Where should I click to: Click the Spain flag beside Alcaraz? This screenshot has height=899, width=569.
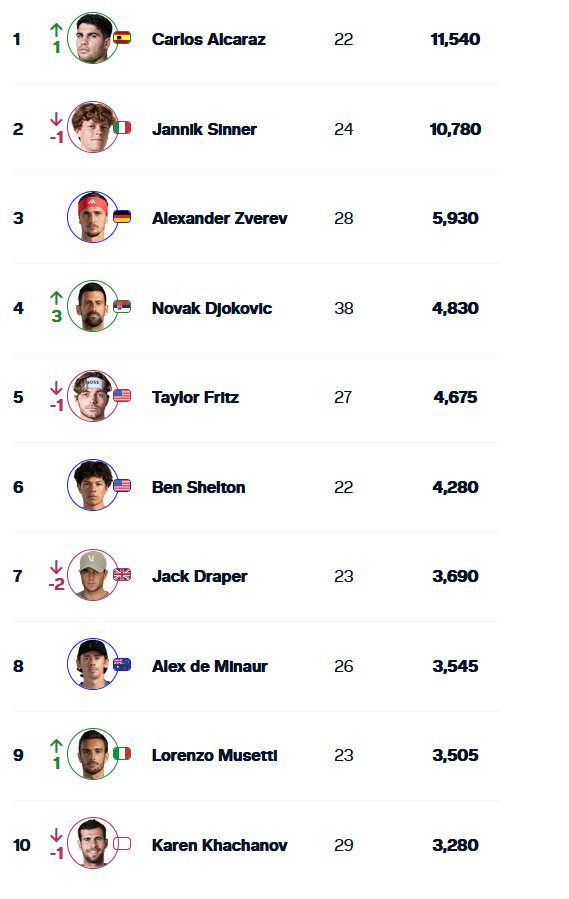pos(122,38)
